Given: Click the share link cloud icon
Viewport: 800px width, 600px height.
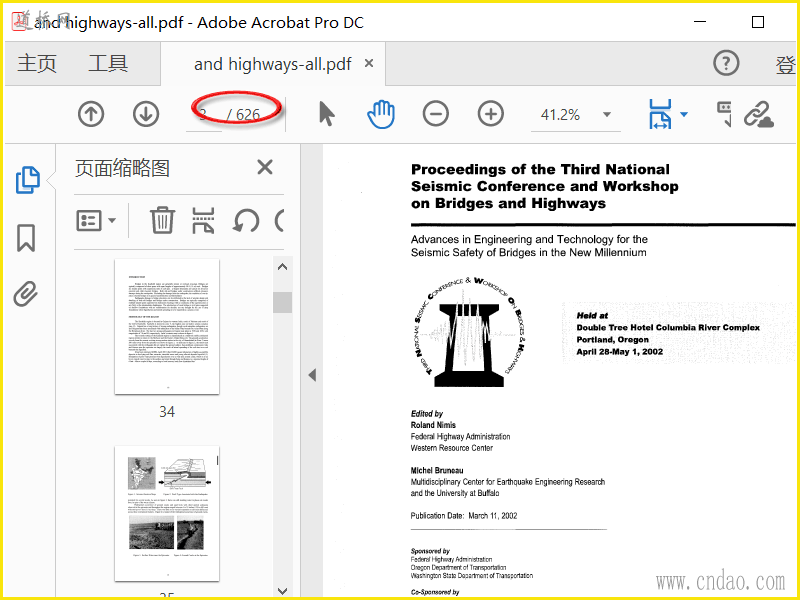Looking at the screenshot, I should [x=759, y=114].
